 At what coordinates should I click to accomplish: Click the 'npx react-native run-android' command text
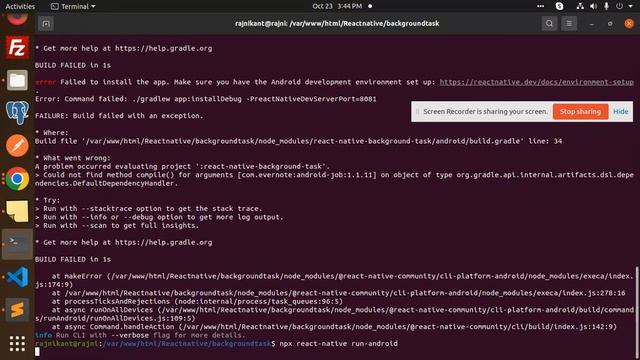[338, 344]
